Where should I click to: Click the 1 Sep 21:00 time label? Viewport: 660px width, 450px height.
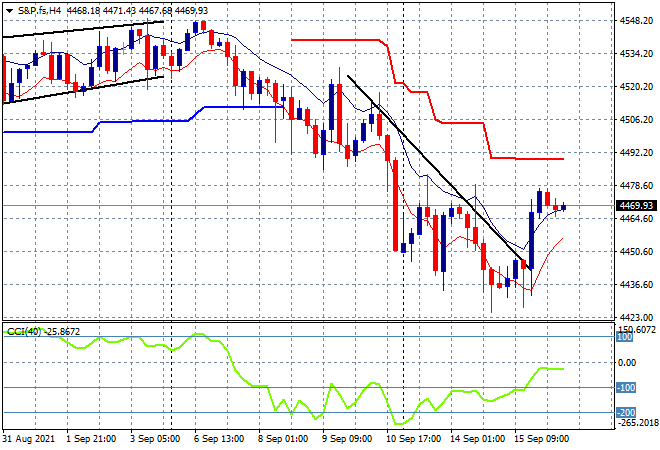tap(91, 439)
